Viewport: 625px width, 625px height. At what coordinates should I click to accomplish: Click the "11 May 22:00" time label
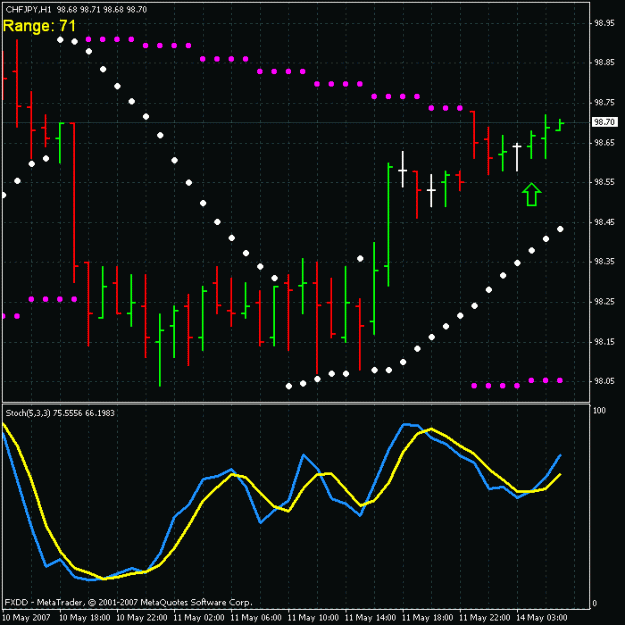tap(485, 618)
